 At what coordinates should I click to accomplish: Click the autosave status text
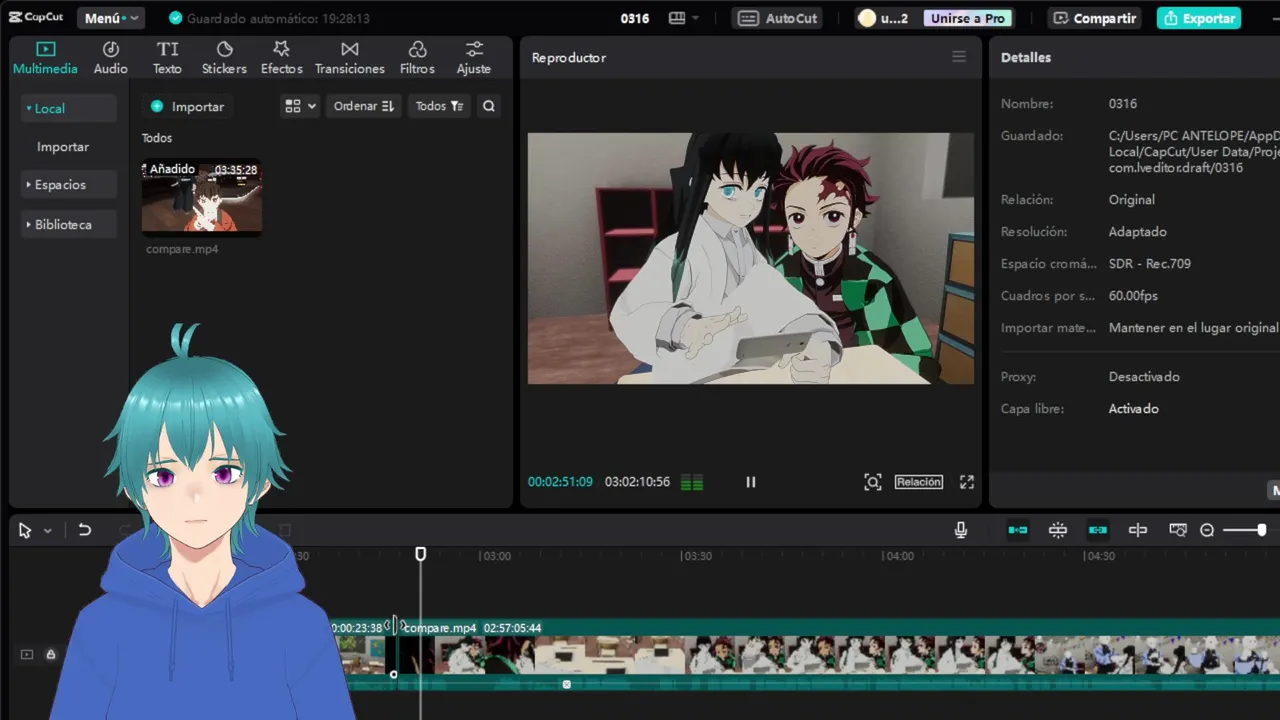click(278, 18)
